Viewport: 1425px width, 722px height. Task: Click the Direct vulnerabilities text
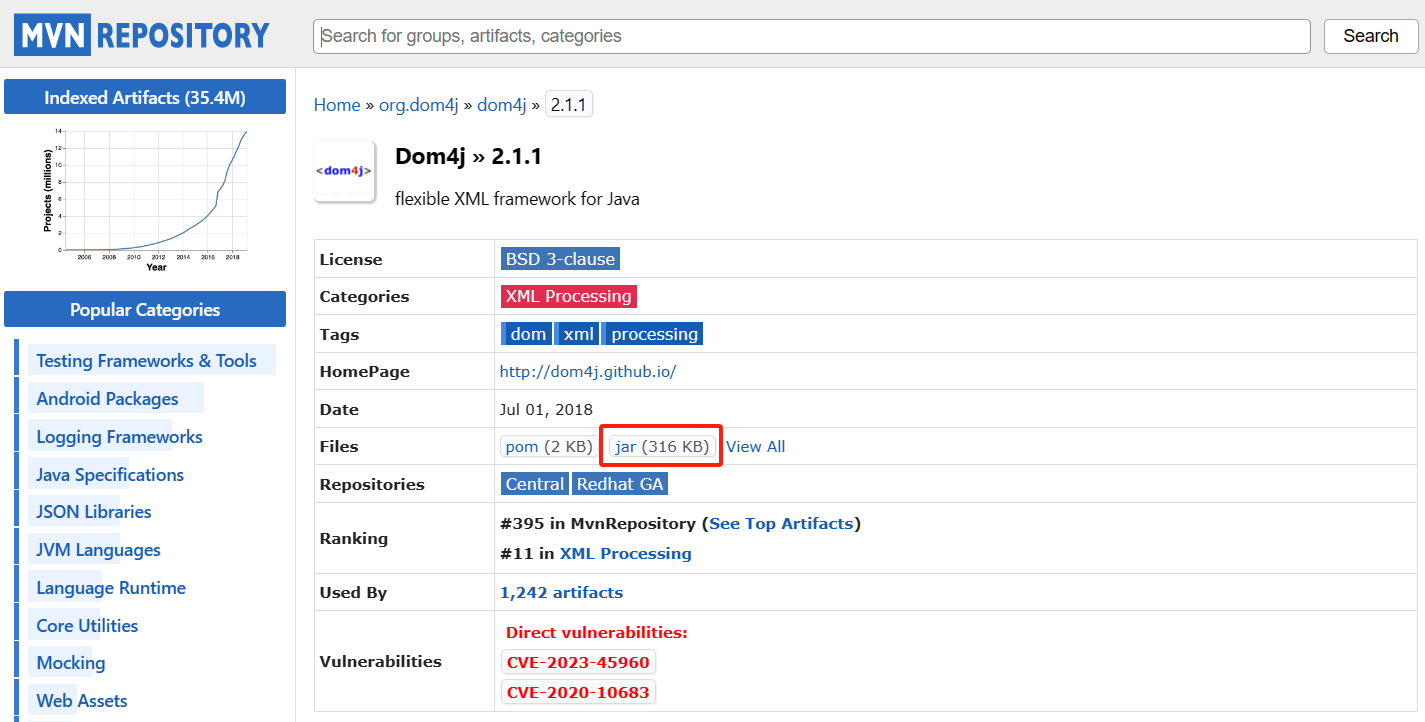click(597, 632)
